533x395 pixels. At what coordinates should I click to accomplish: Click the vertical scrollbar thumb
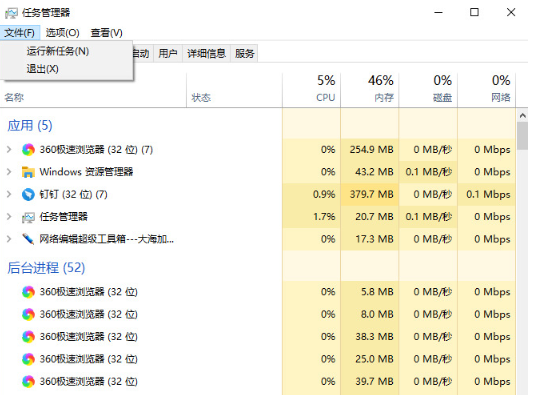522,136
